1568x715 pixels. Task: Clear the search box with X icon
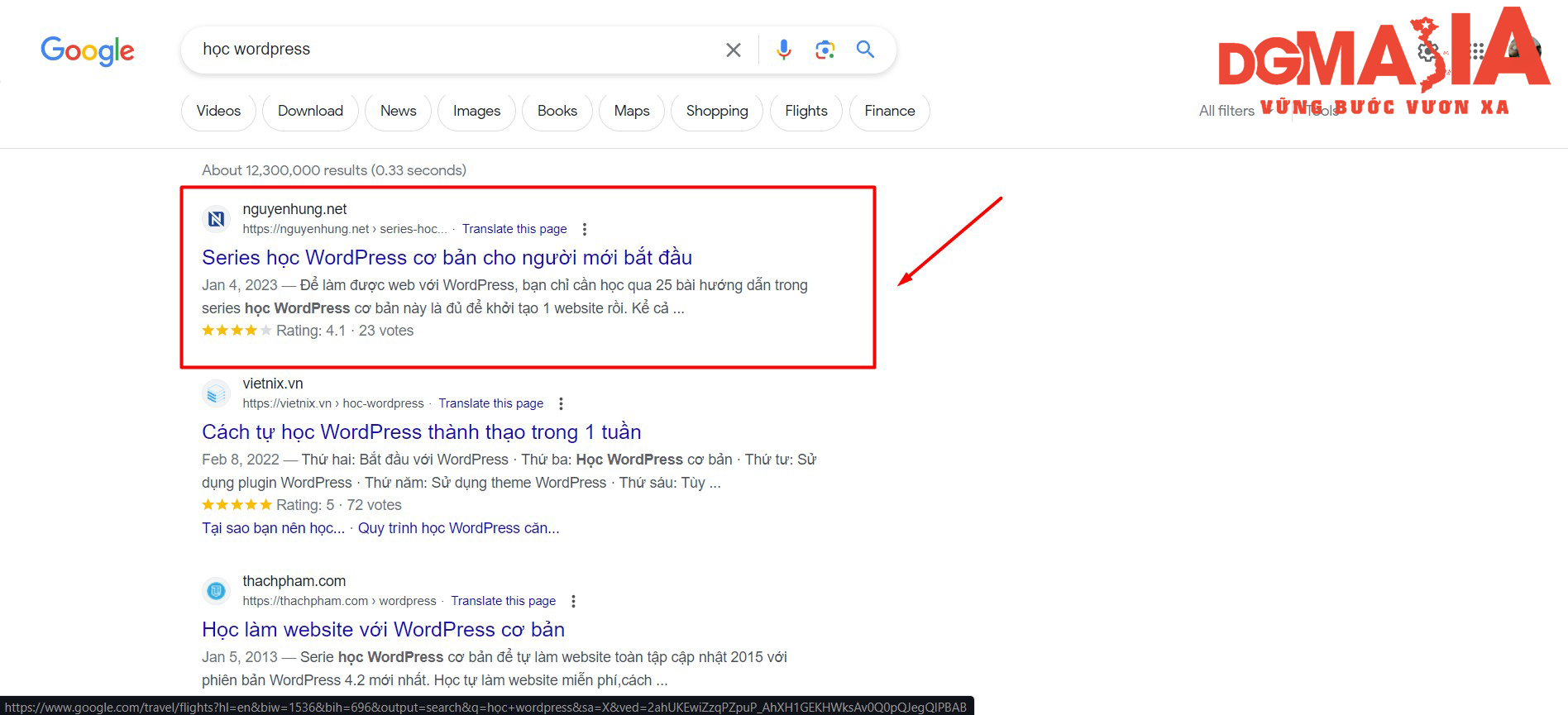(733, 50)
